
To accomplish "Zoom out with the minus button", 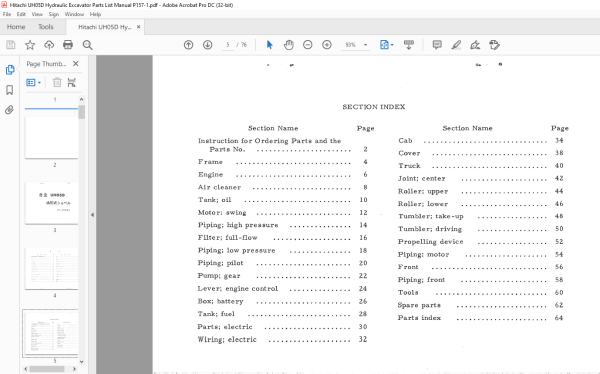I will (308, 45).
